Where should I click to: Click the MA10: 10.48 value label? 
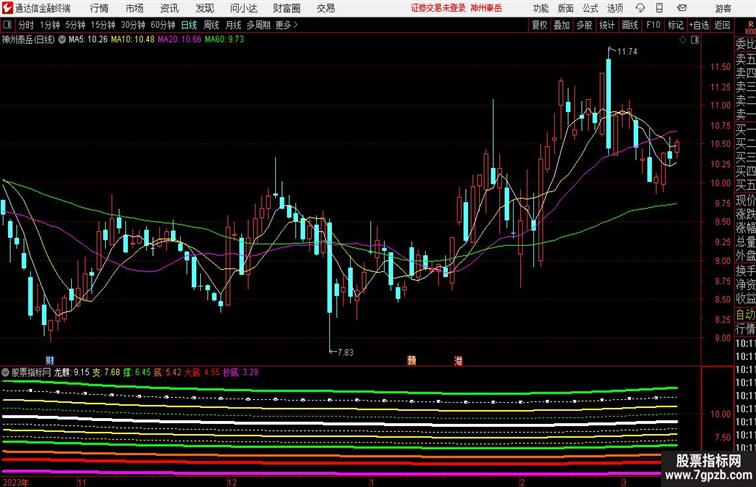pyautogui.click(x=133, y=40)
